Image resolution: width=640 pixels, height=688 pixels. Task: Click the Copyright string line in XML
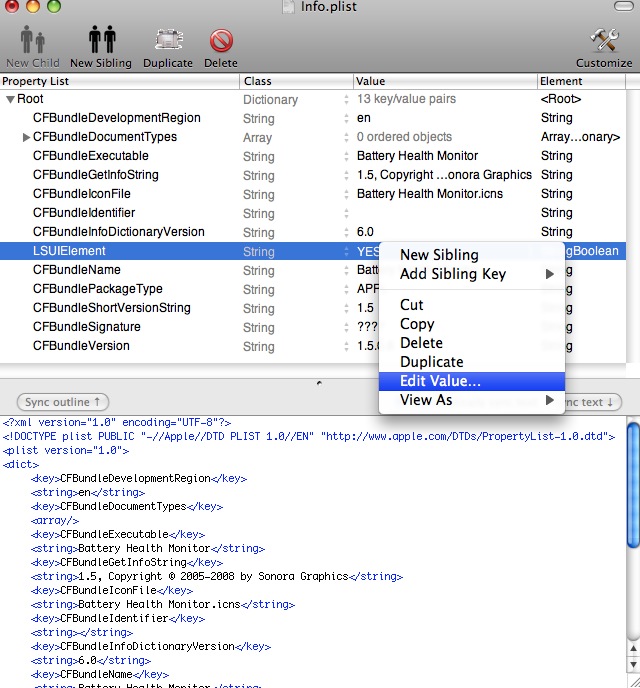pyautogui.click(x=217, y=577)
